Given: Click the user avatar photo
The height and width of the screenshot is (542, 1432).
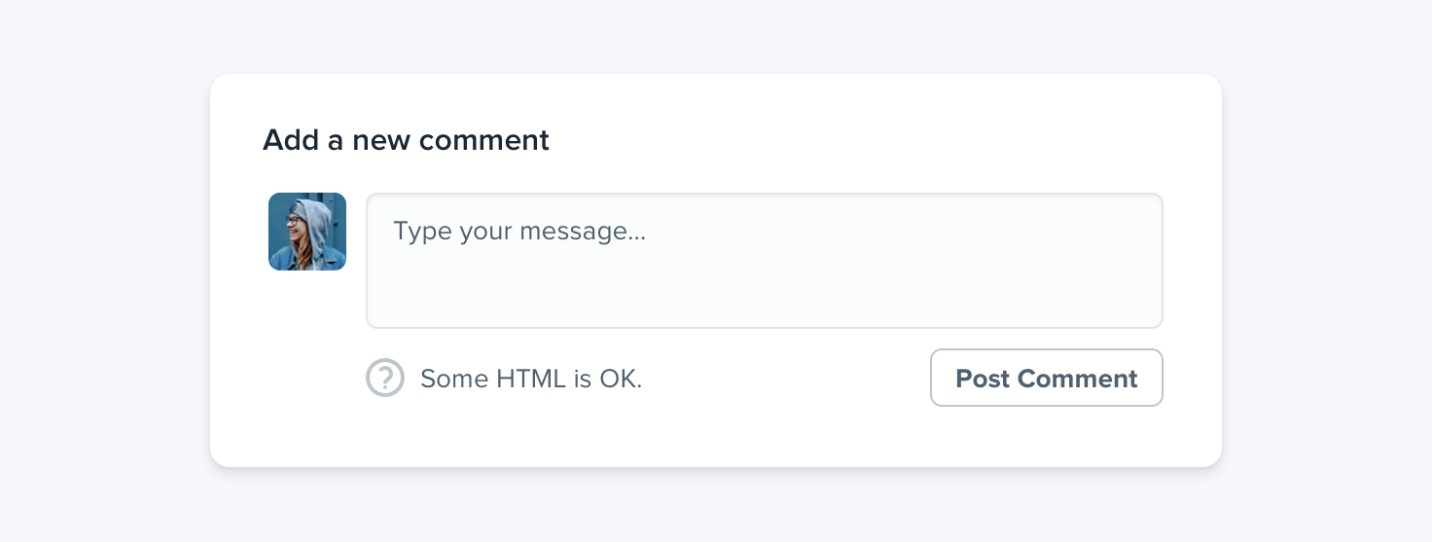Looking at the screenshot, I should pyautogui.click(x=307, y=232).
